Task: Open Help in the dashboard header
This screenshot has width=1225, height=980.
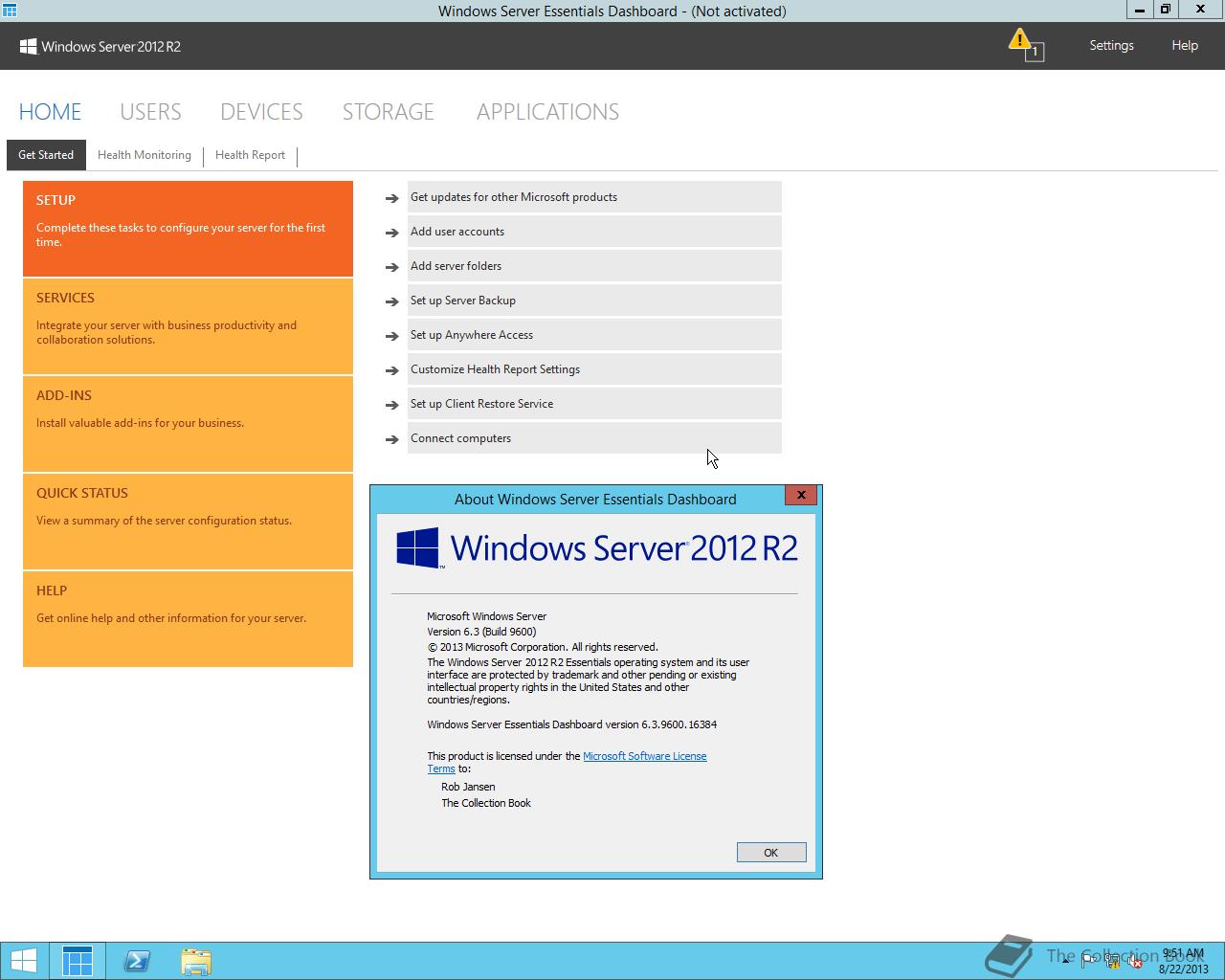Action: coord(1185,45)
